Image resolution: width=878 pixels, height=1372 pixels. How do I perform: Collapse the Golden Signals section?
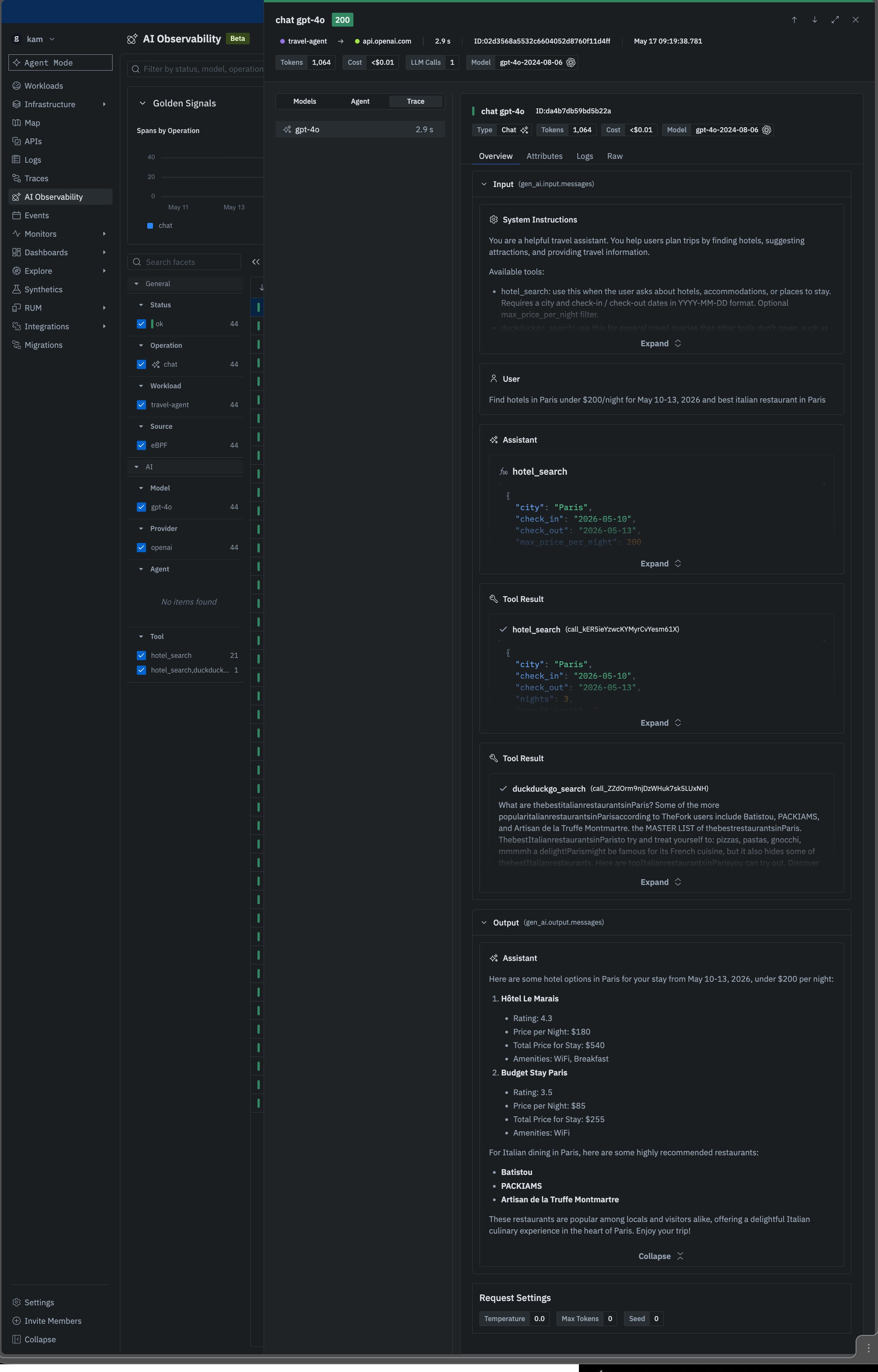[143, 103]
